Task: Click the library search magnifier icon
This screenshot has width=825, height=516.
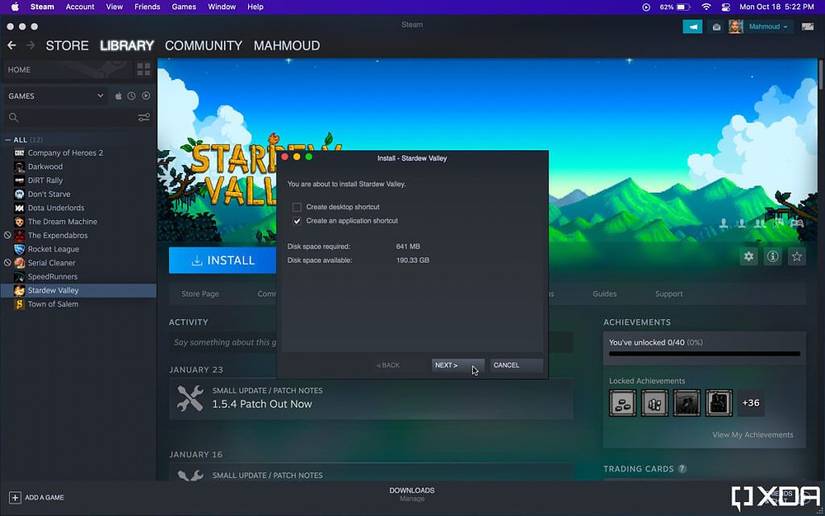Action: point(14,117)
